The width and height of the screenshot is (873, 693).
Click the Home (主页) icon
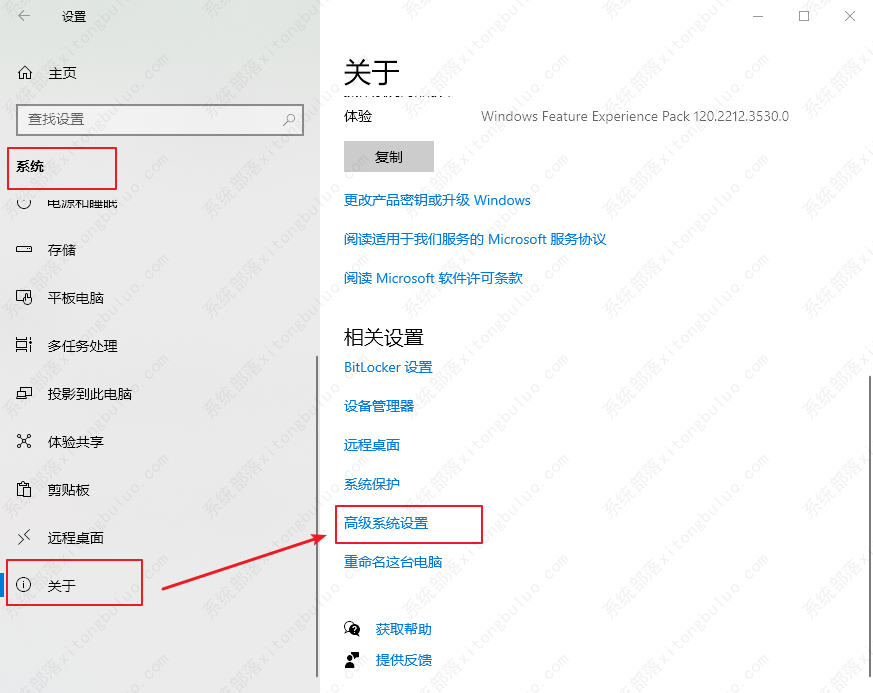(25, 73)
